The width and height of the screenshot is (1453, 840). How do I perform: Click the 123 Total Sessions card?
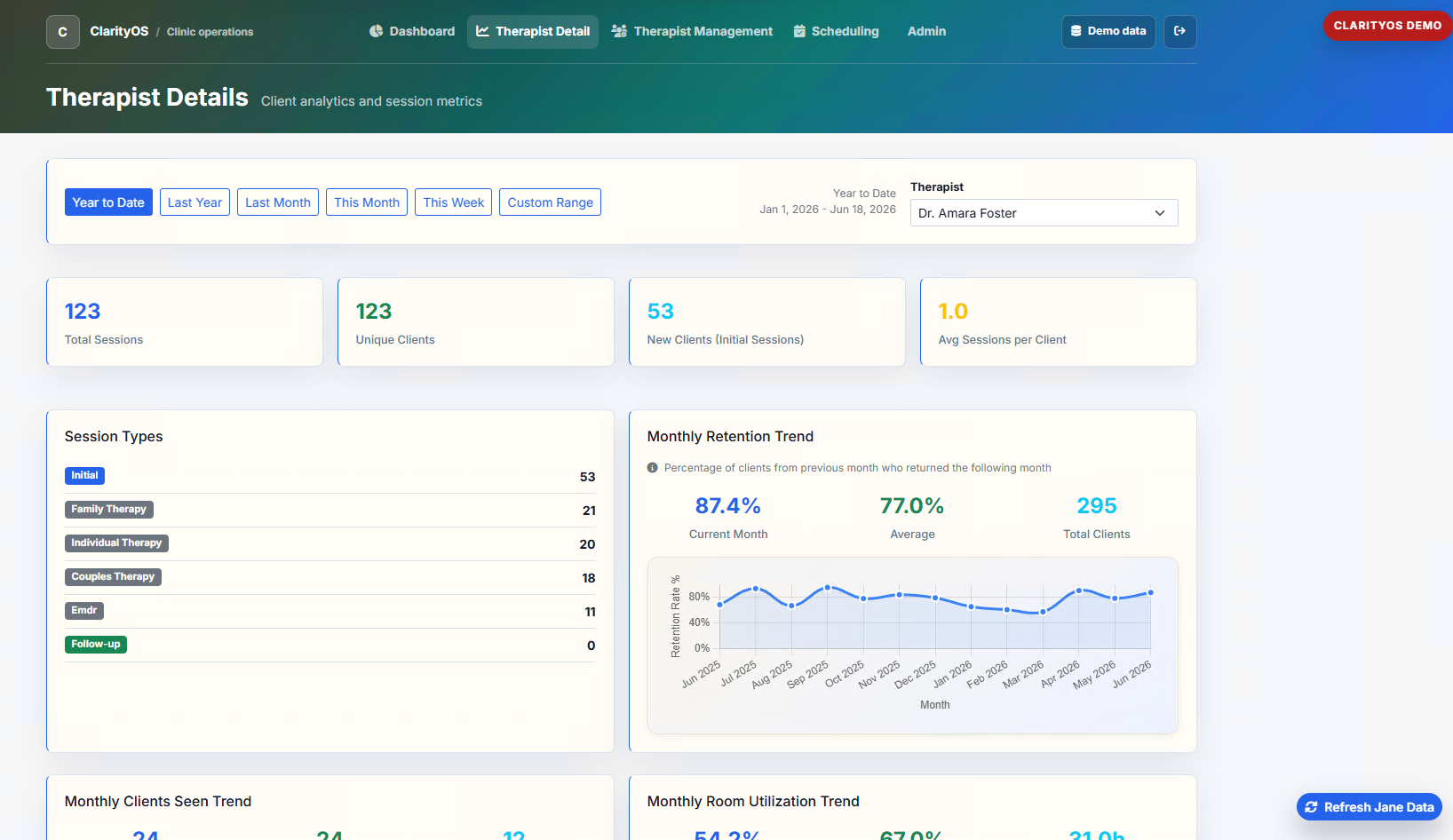(x=185, y=321)
